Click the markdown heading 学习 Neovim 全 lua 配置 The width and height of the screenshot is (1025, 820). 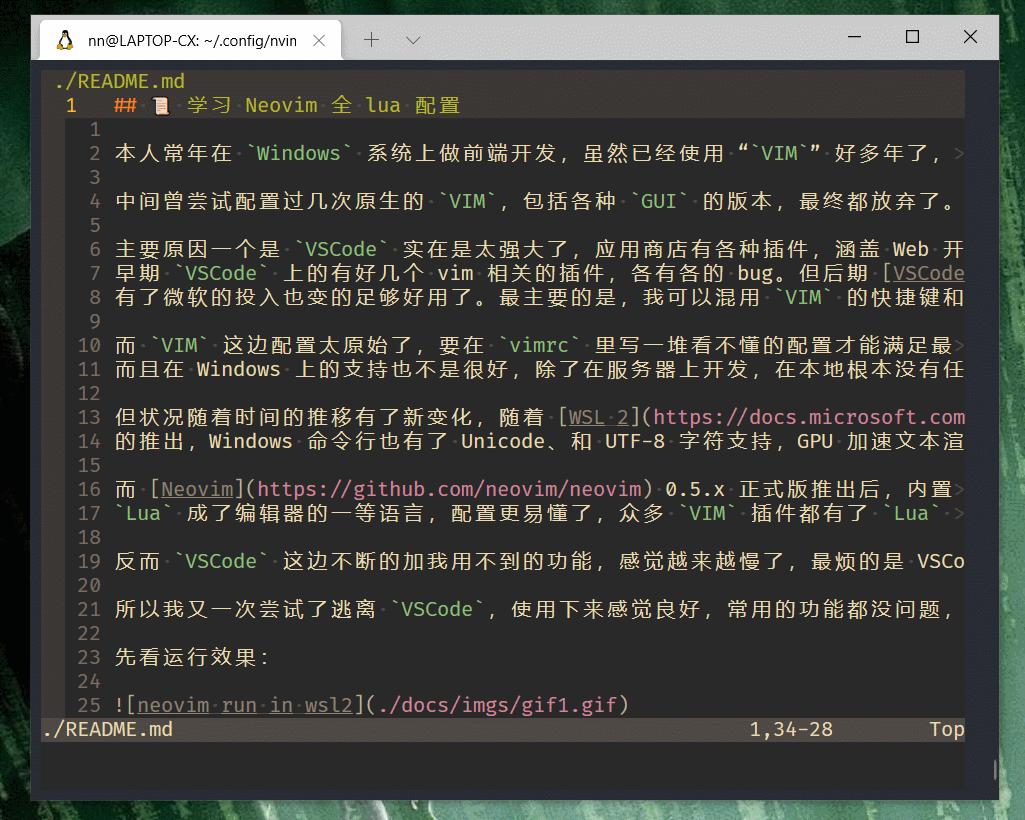[300, 104]
